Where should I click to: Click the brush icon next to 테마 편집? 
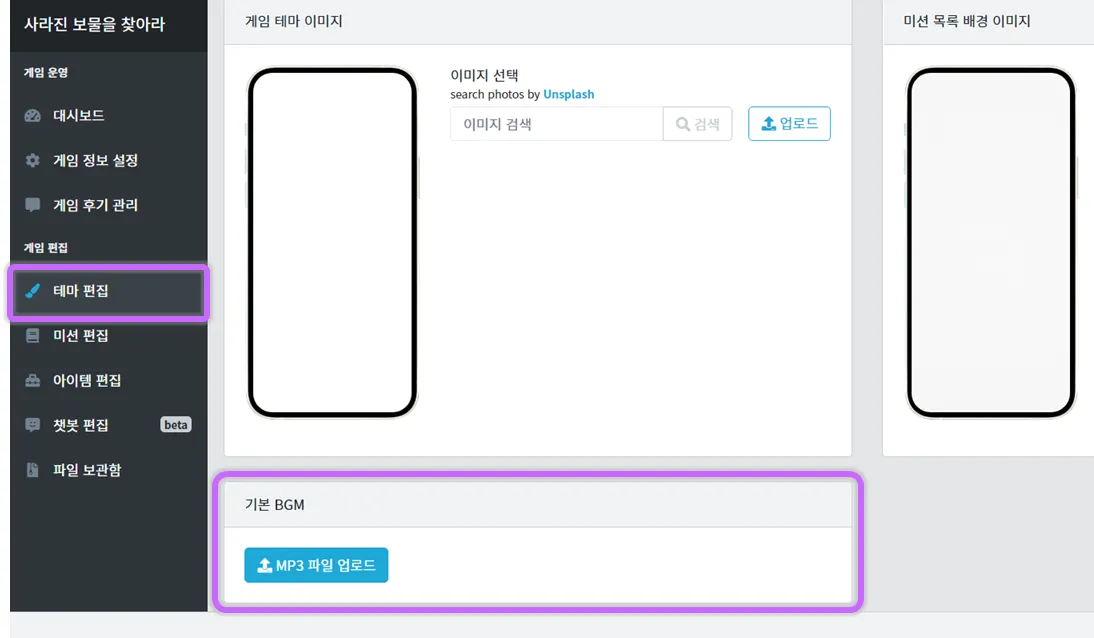coord(33,291)
